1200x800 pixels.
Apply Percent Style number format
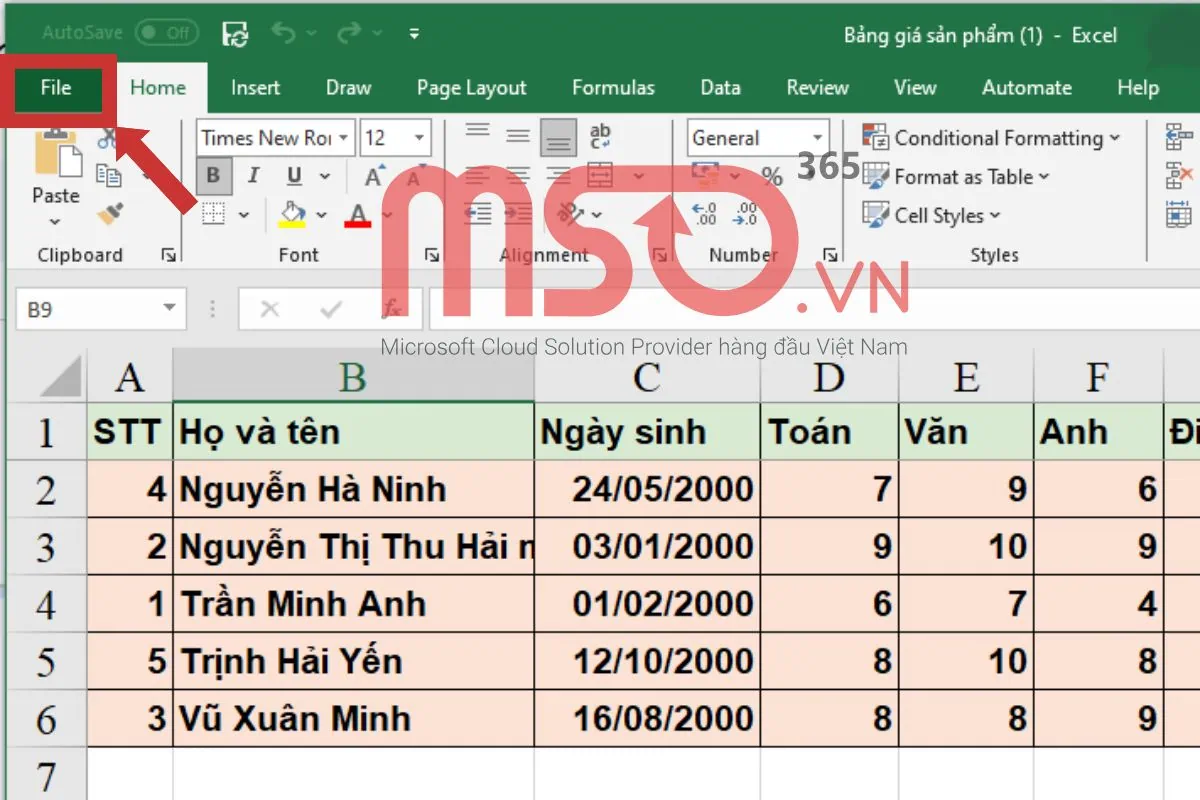pos(771,177)
